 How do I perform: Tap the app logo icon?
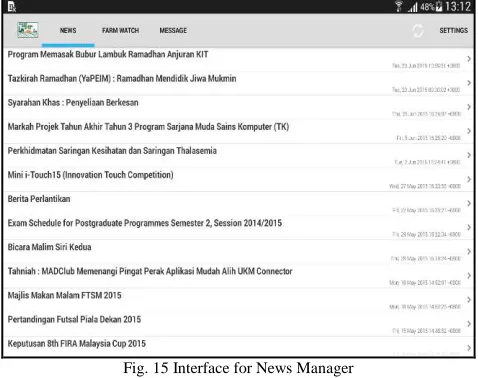click(x=28, y=30)
